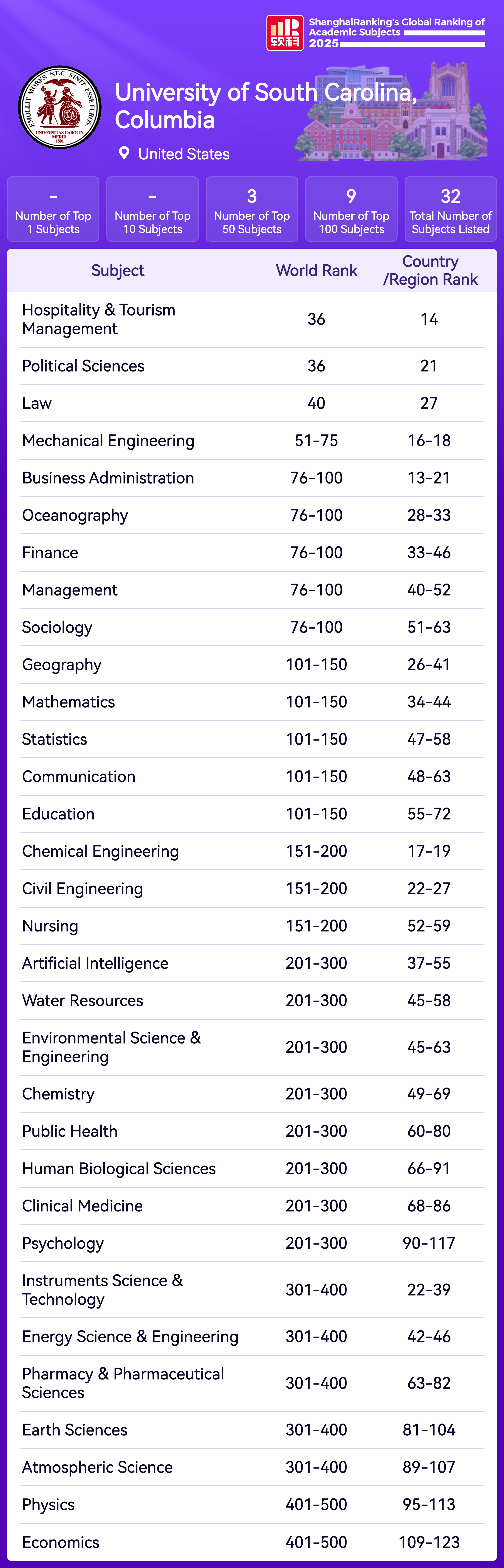Open Hospitality & Tourism Management subject

click(99, 319)
